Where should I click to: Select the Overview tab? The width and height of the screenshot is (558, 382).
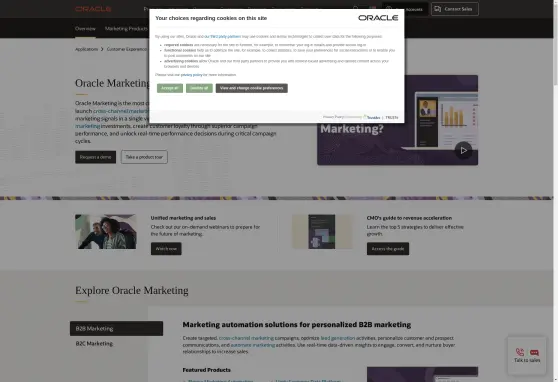(x=85, y=28)
